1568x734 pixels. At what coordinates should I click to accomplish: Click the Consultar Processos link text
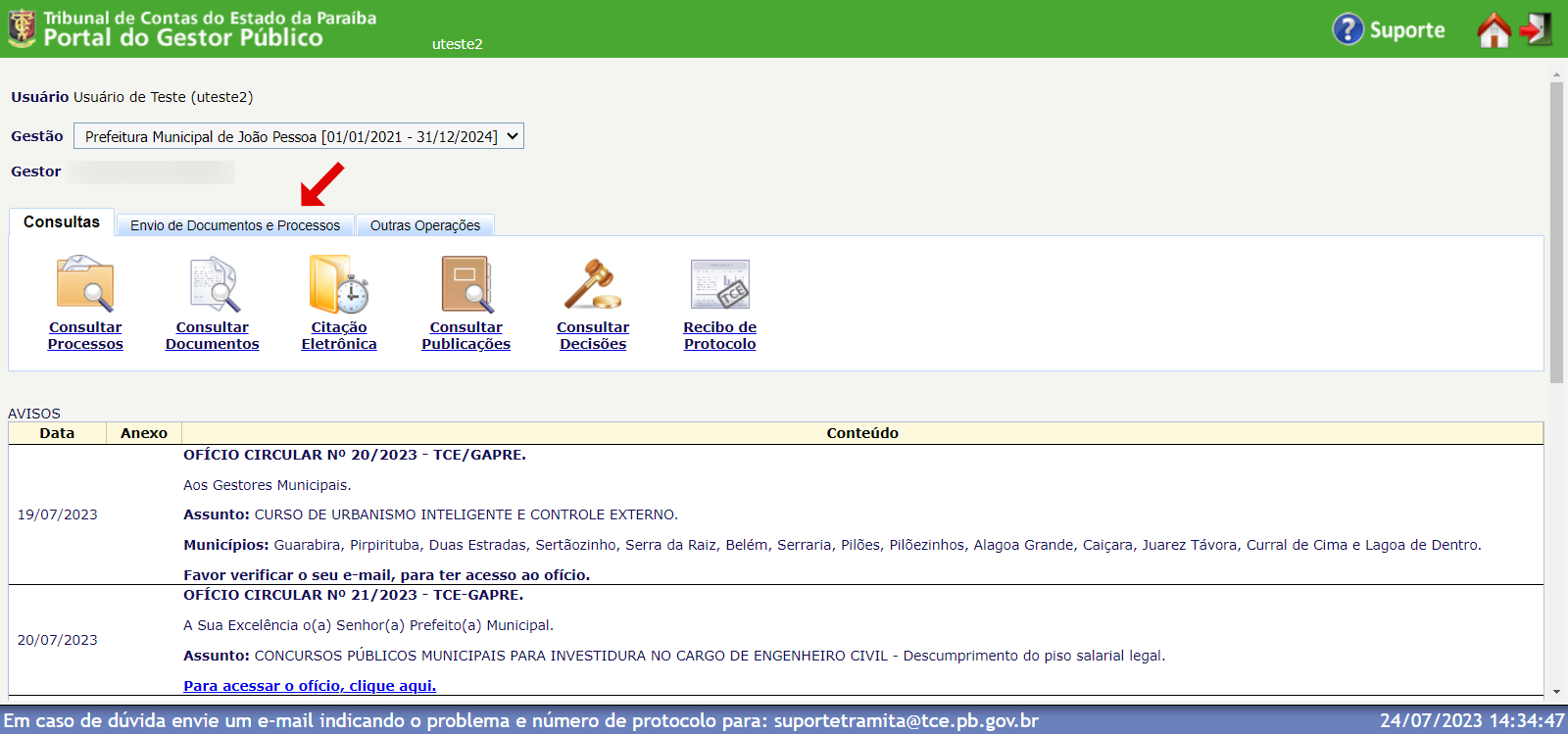point(85,335)
